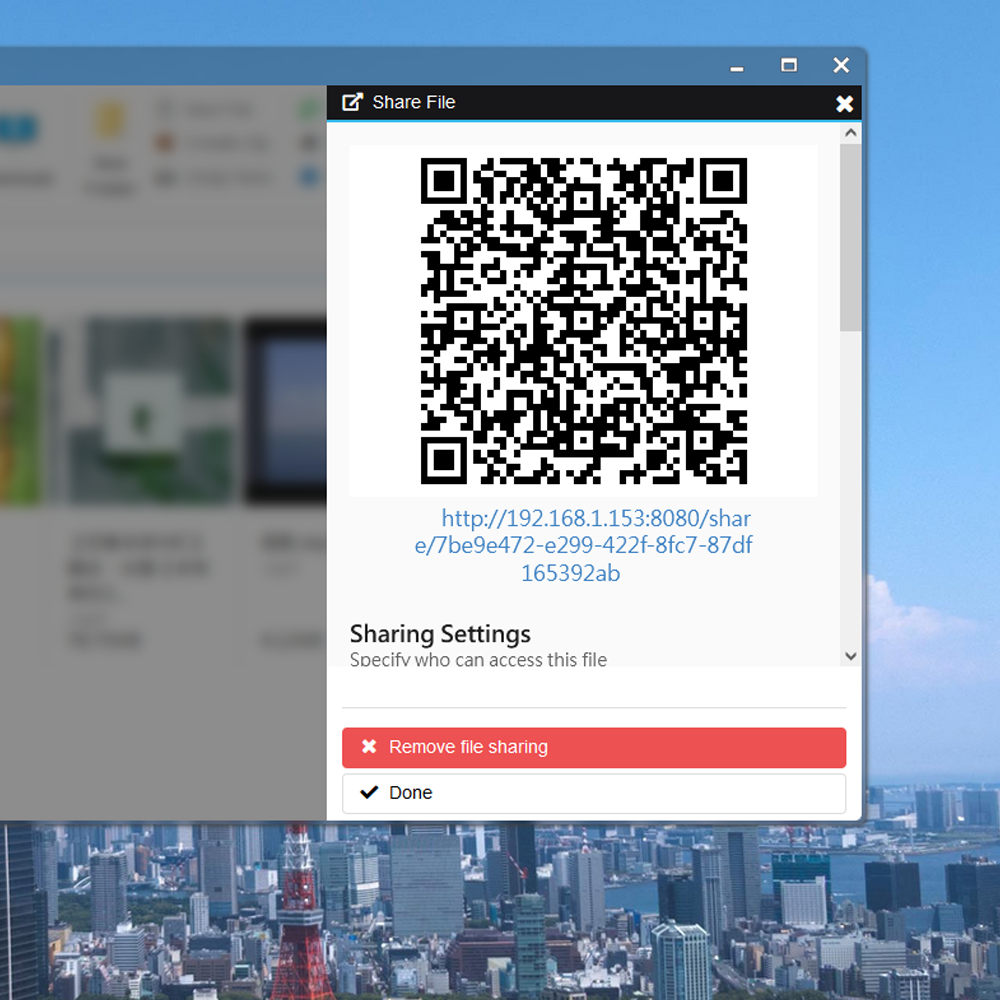Click the Sharing Settings heading
1000x1000 pixels.
(x=440, y=634)
